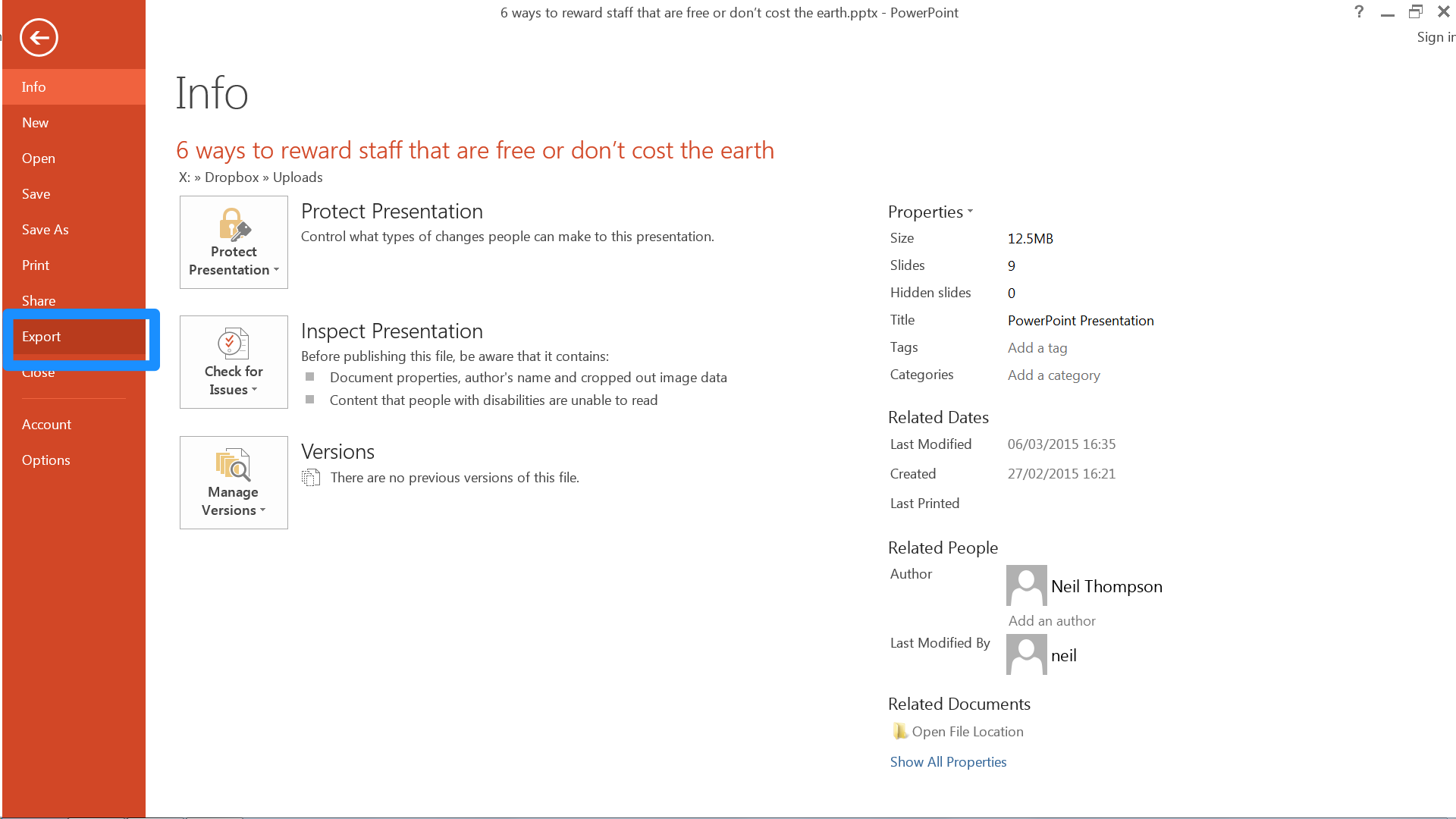The width and height of the screenshot is (1456, 819).
Task: Click the Check for Issues icon
Action: (x=233, y=362)
